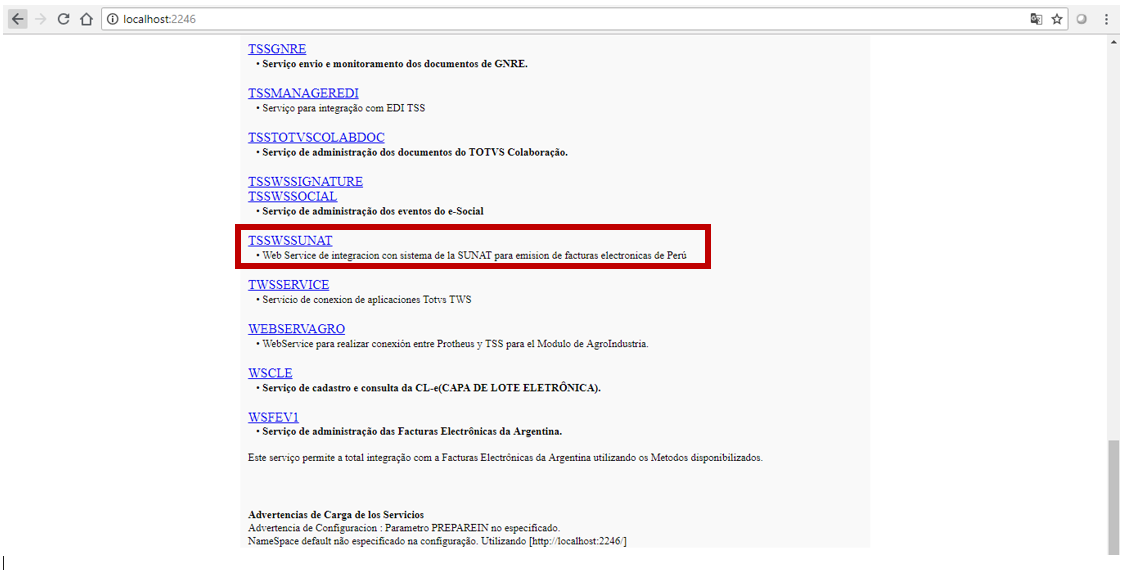Click the paragraph starting 'Este serviço permite'
Image resolution: width=1126 pixels, height=570 pixels.
(x=505, y=458)
